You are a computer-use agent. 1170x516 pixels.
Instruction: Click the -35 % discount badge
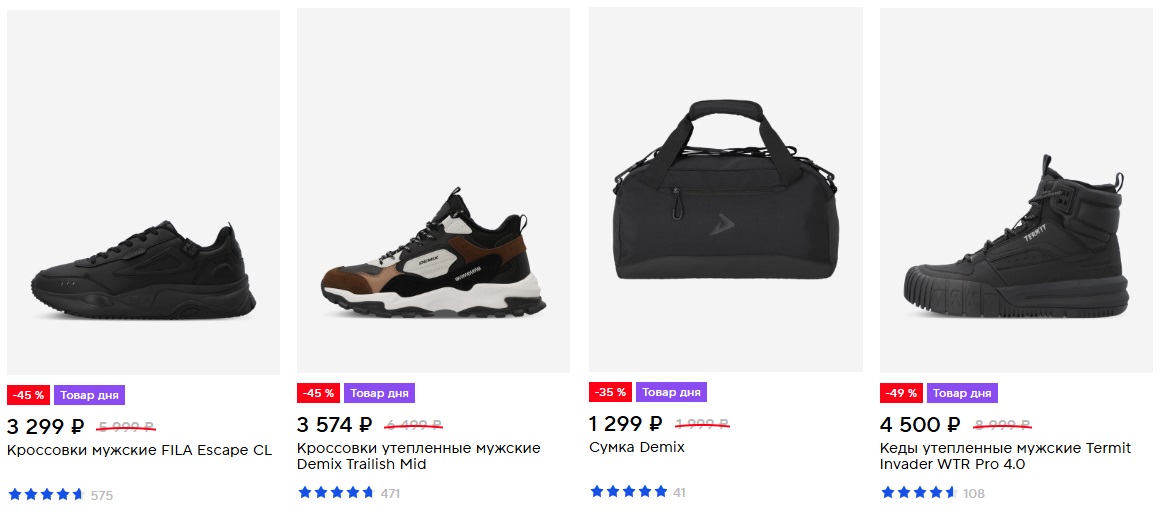[610, 392]
